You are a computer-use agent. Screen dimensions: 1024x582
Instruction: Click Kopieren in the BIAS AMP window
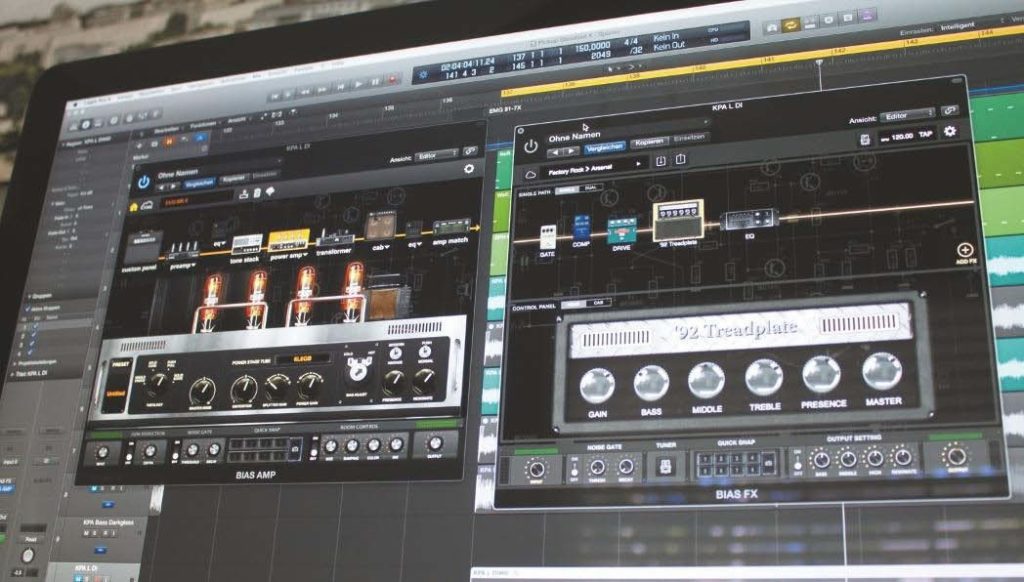click(234, 178)
